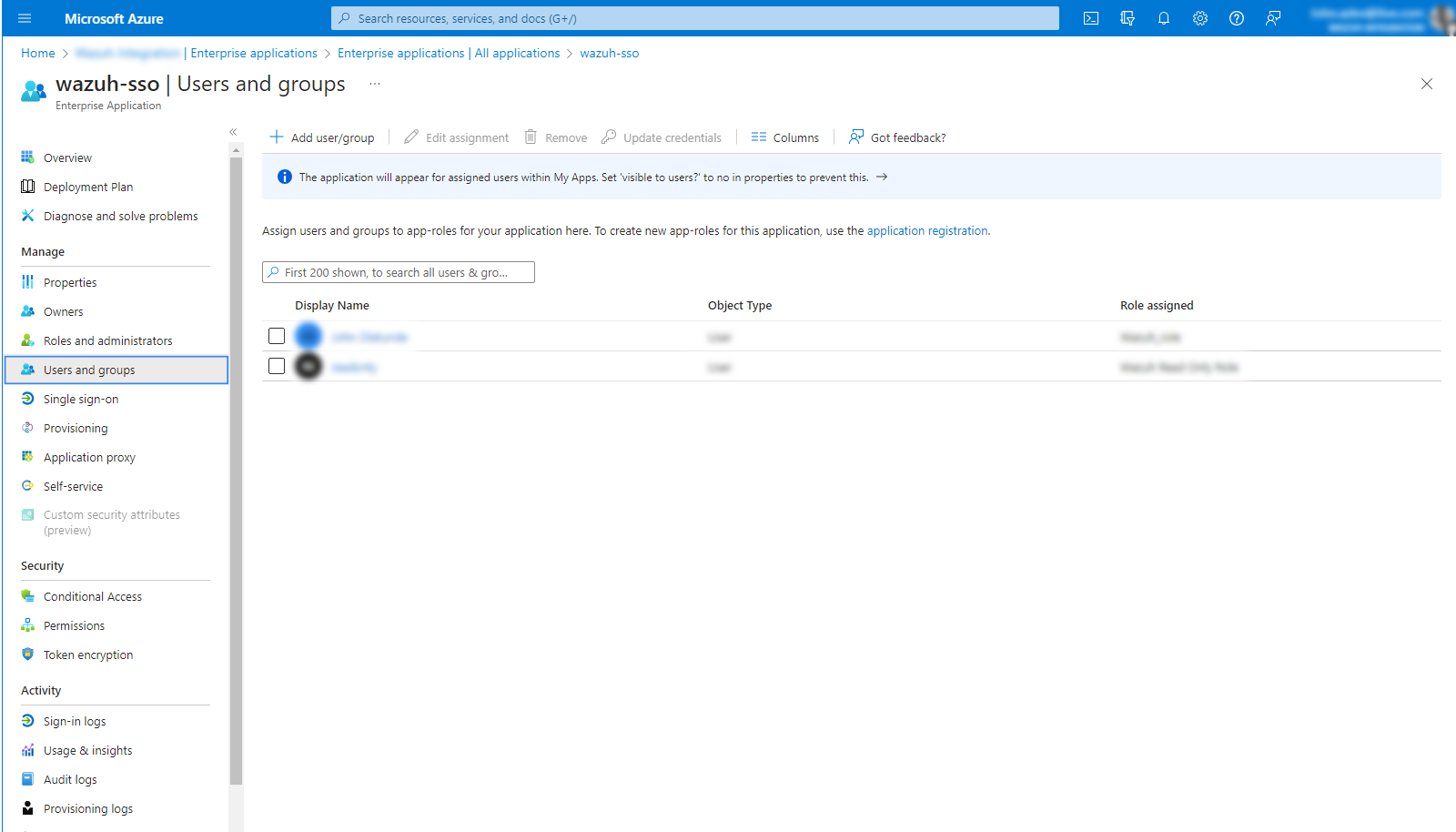Click the Directories and subscriptions filter icon

(x=1127, y=18)
